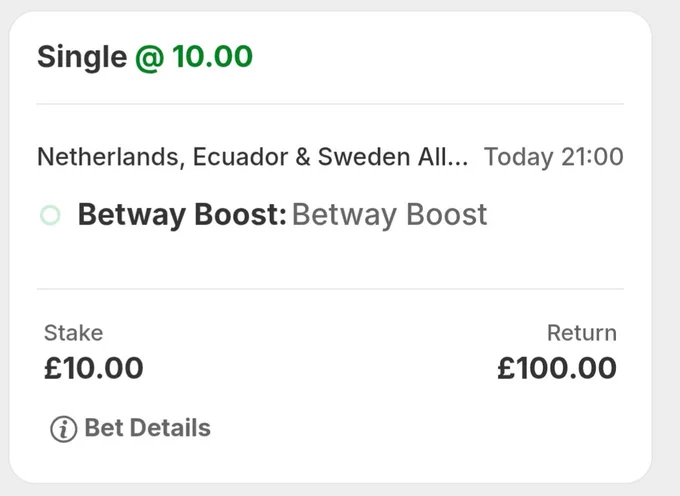Click the green @ 10.00 odds
Image resolution: width=680 pixels, height=496 pixels.
(x=194, y=57)
